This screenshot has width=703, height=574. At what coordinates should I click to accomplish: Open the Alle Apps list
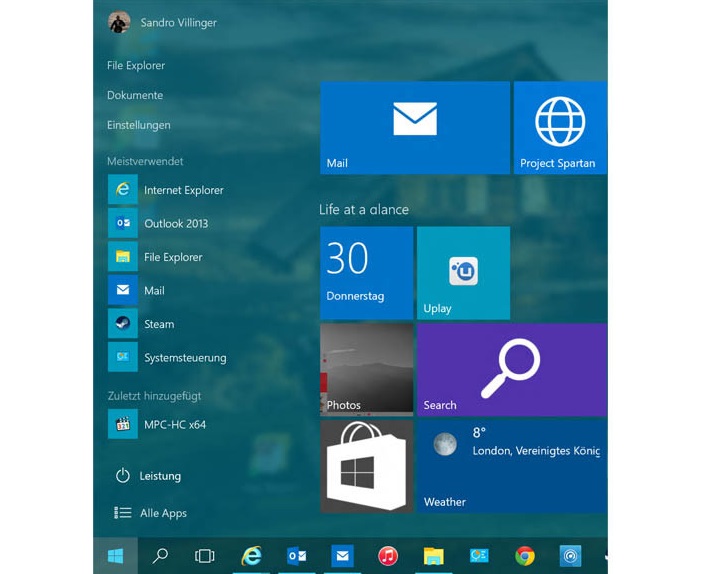[151, 513]
